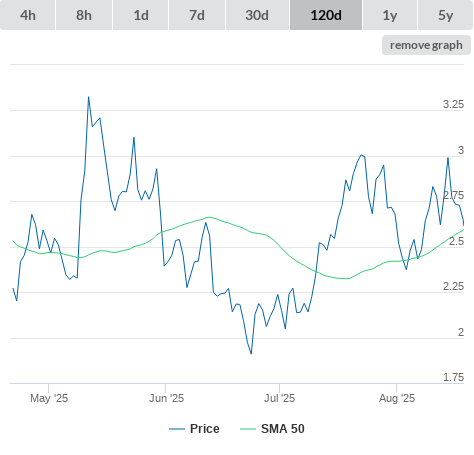The image size is (474, 455).
Task: Switch chart to 1y range
Action: pyautogui.click(x=390, y=15)
